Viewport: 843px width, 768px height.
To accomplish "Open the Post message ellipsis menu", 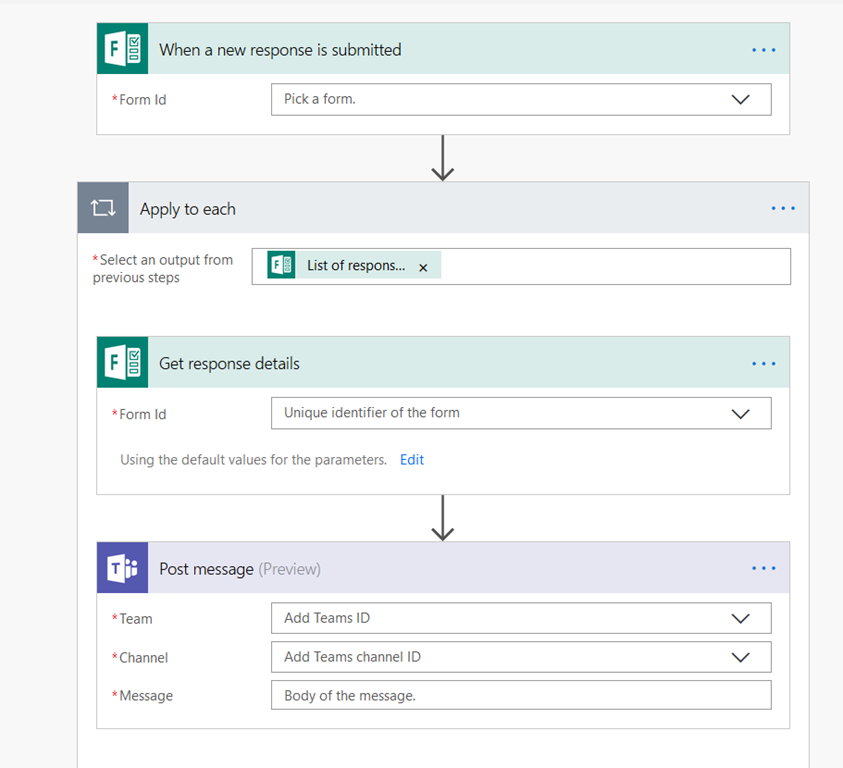I will [x=763, y=569].
